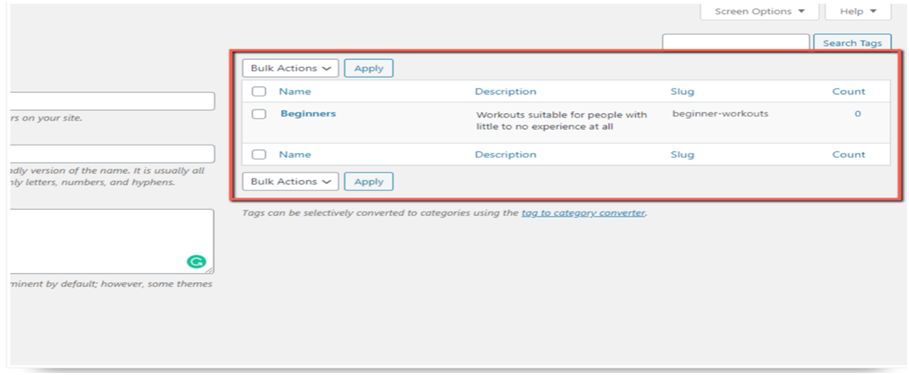Open the Screen Options panel

(x=759, y=11)
